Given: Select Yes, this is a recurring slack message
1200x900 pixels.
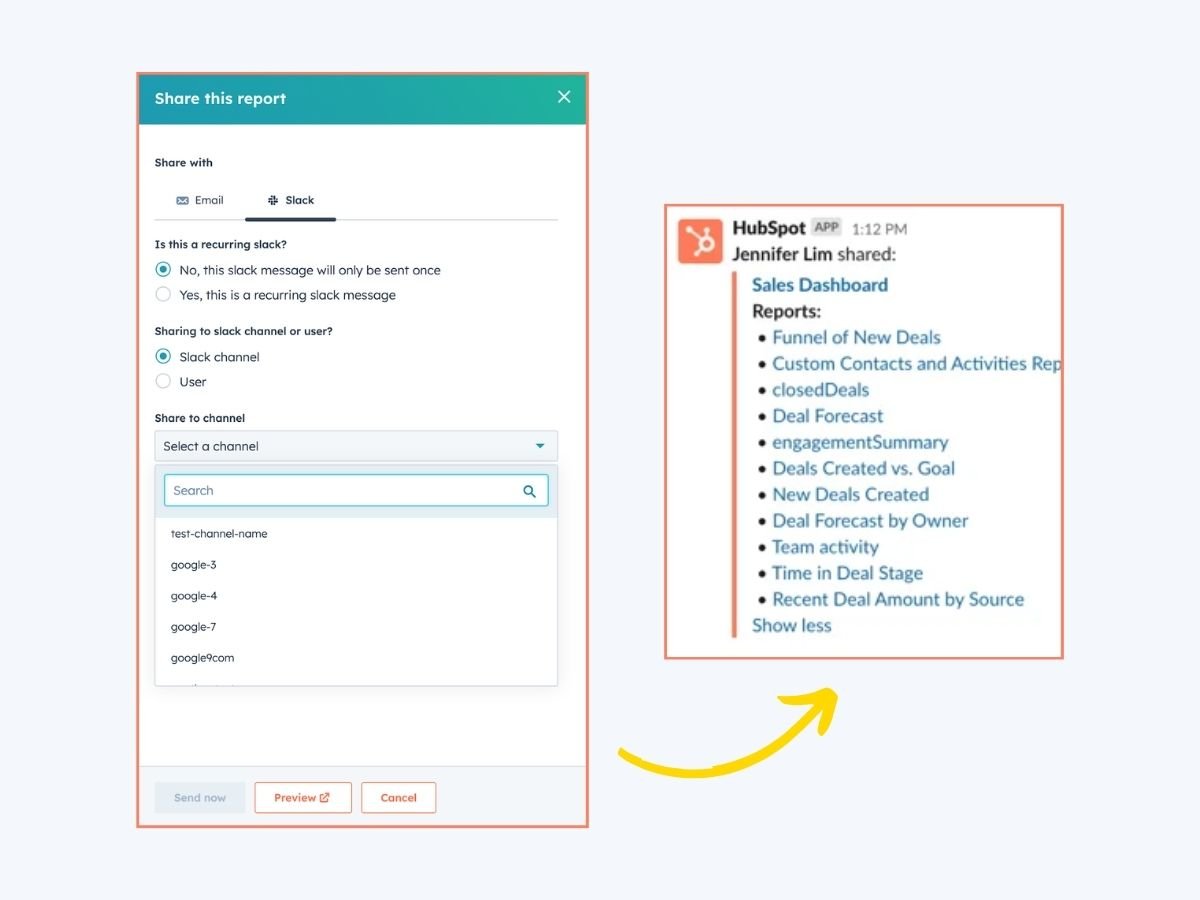Looking at the screenshot, I should tap(163, 295).
